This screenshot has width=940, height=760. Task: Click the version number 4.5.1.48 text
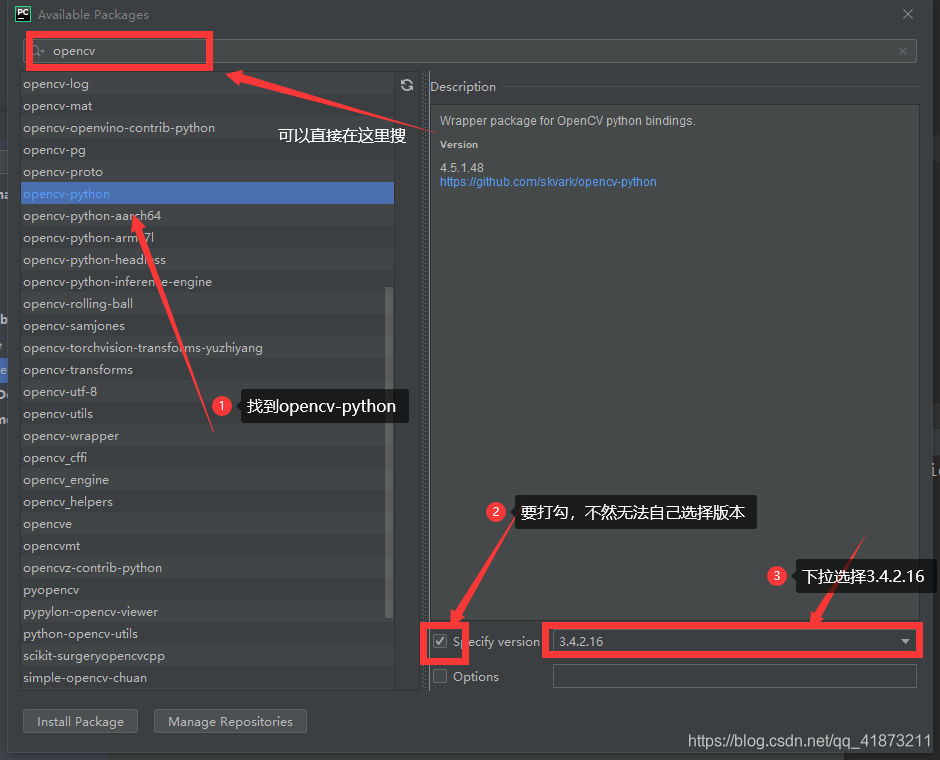(x=462, y=168)
